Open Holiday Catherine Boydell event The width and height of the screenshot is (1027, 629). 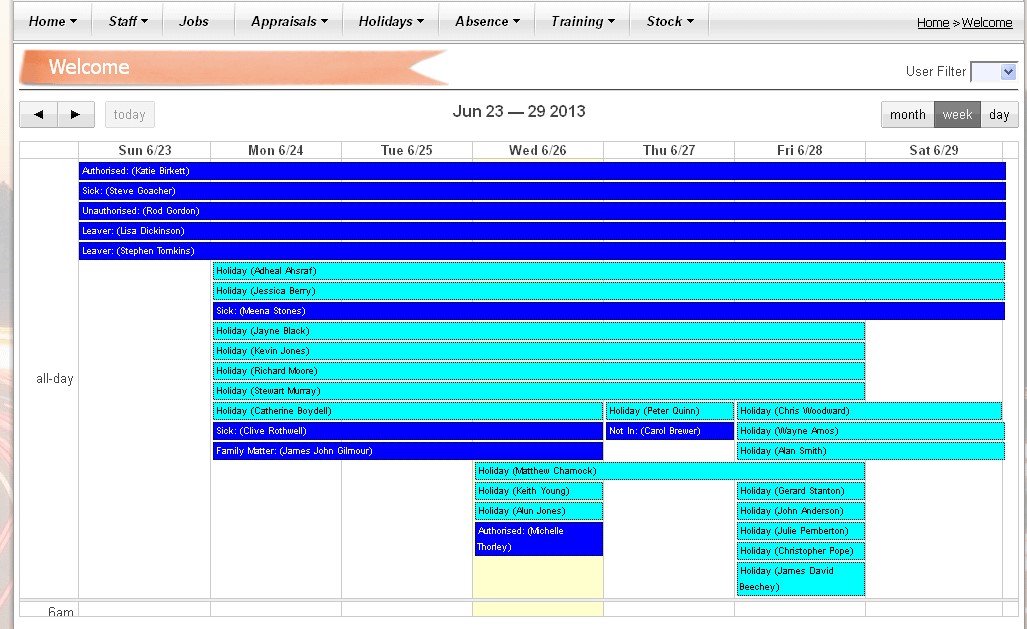tap(408, 411)
